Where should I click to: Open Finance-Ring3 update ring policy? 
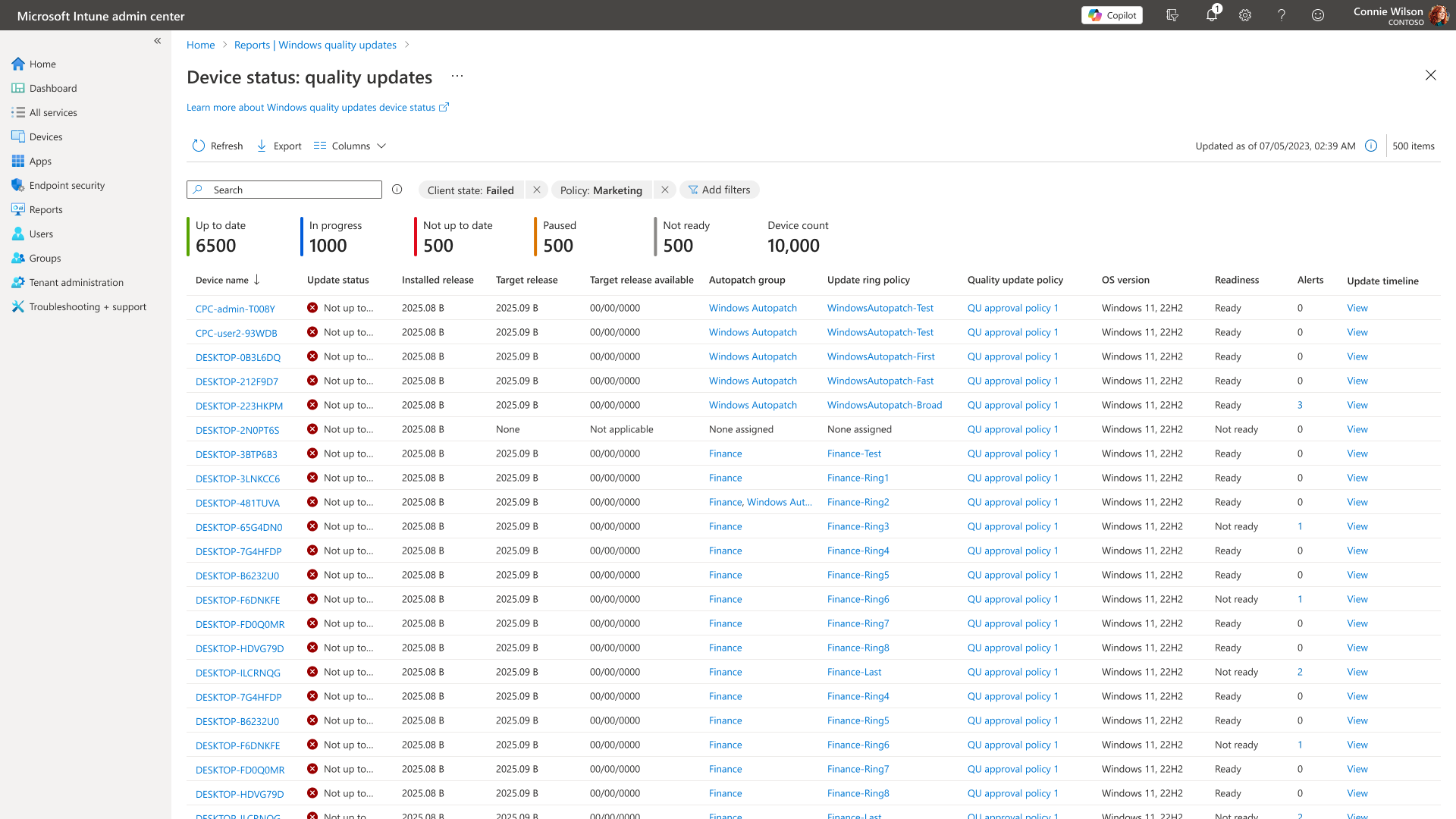(x=858, y=526)
